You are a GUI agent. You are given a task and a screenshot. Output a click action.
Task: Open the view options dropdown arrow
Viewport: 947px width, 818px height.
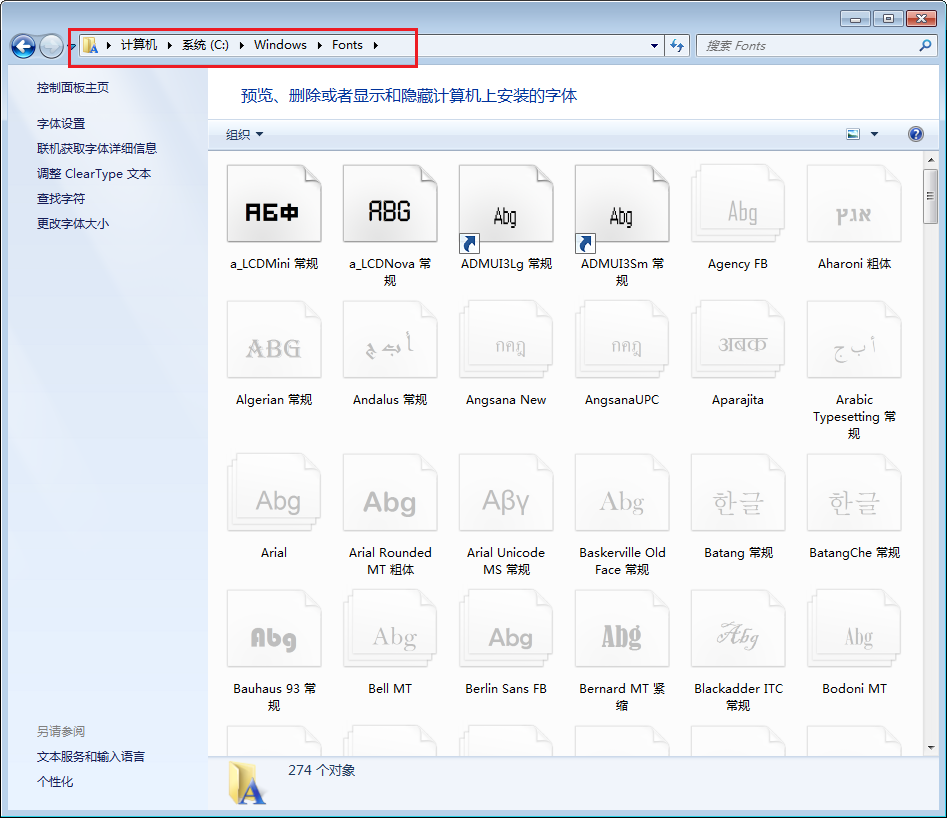[874, 134]
